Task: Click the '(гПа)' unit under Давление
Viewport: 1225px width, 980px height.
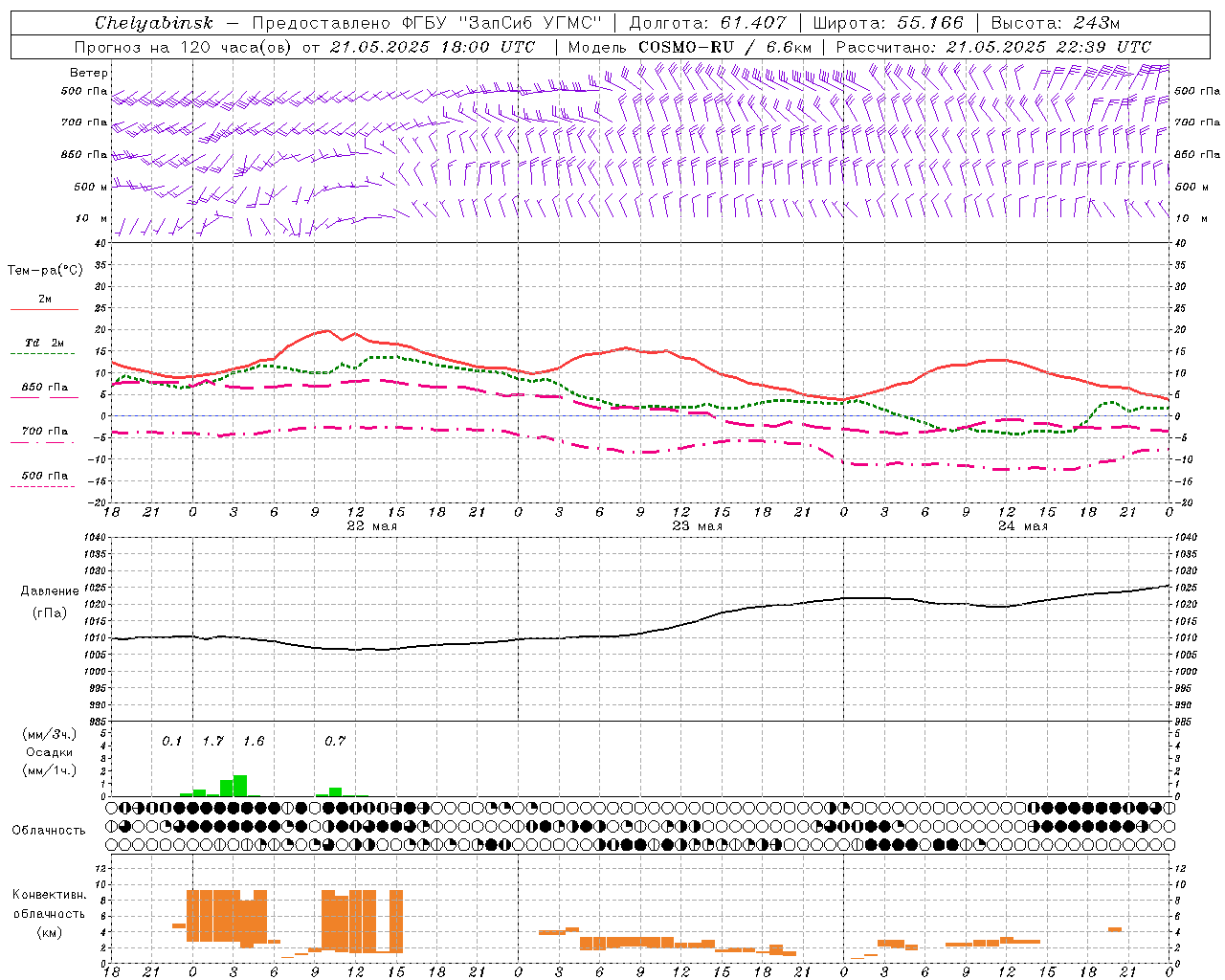Action: pyautogui.click(x=49, y=612)
